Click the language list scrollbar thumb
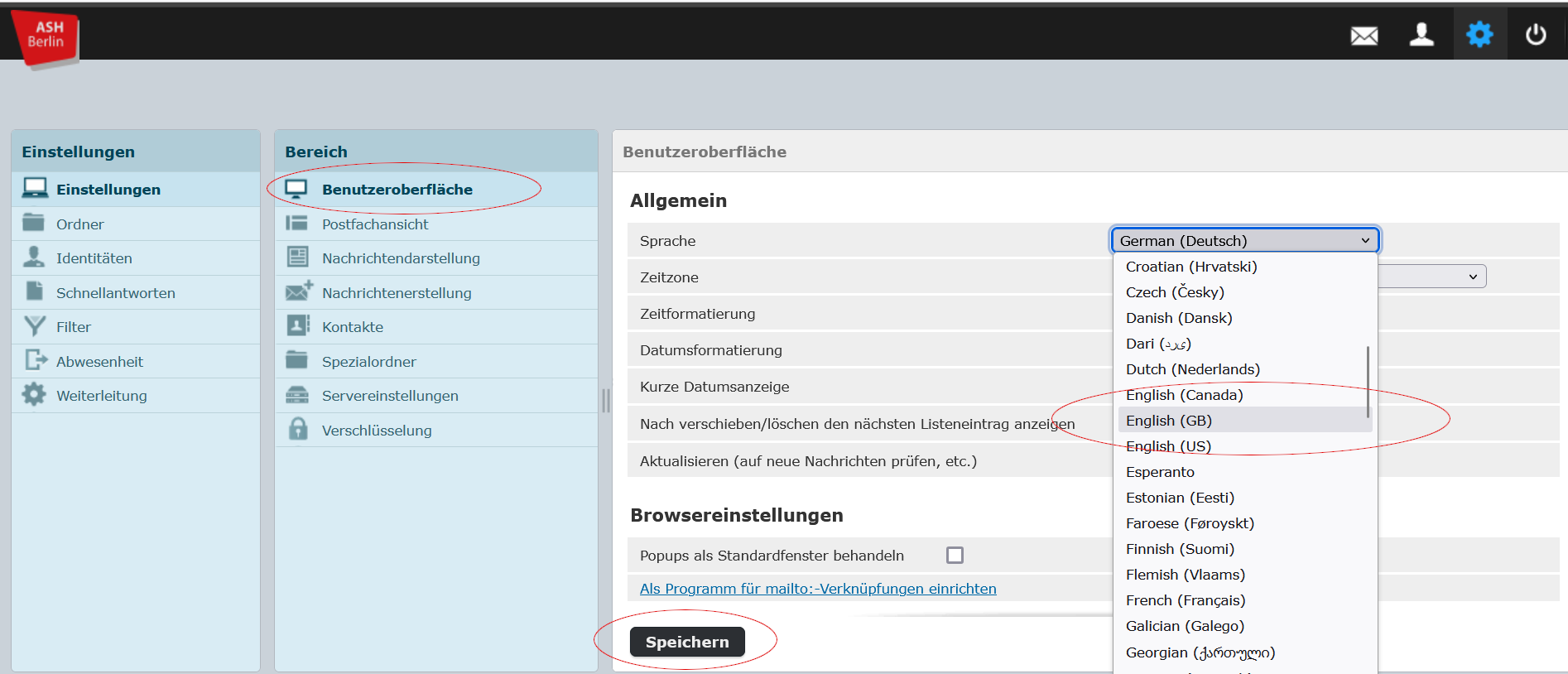This screenshot has height=674, width=1568. [x=1368, y=382]
